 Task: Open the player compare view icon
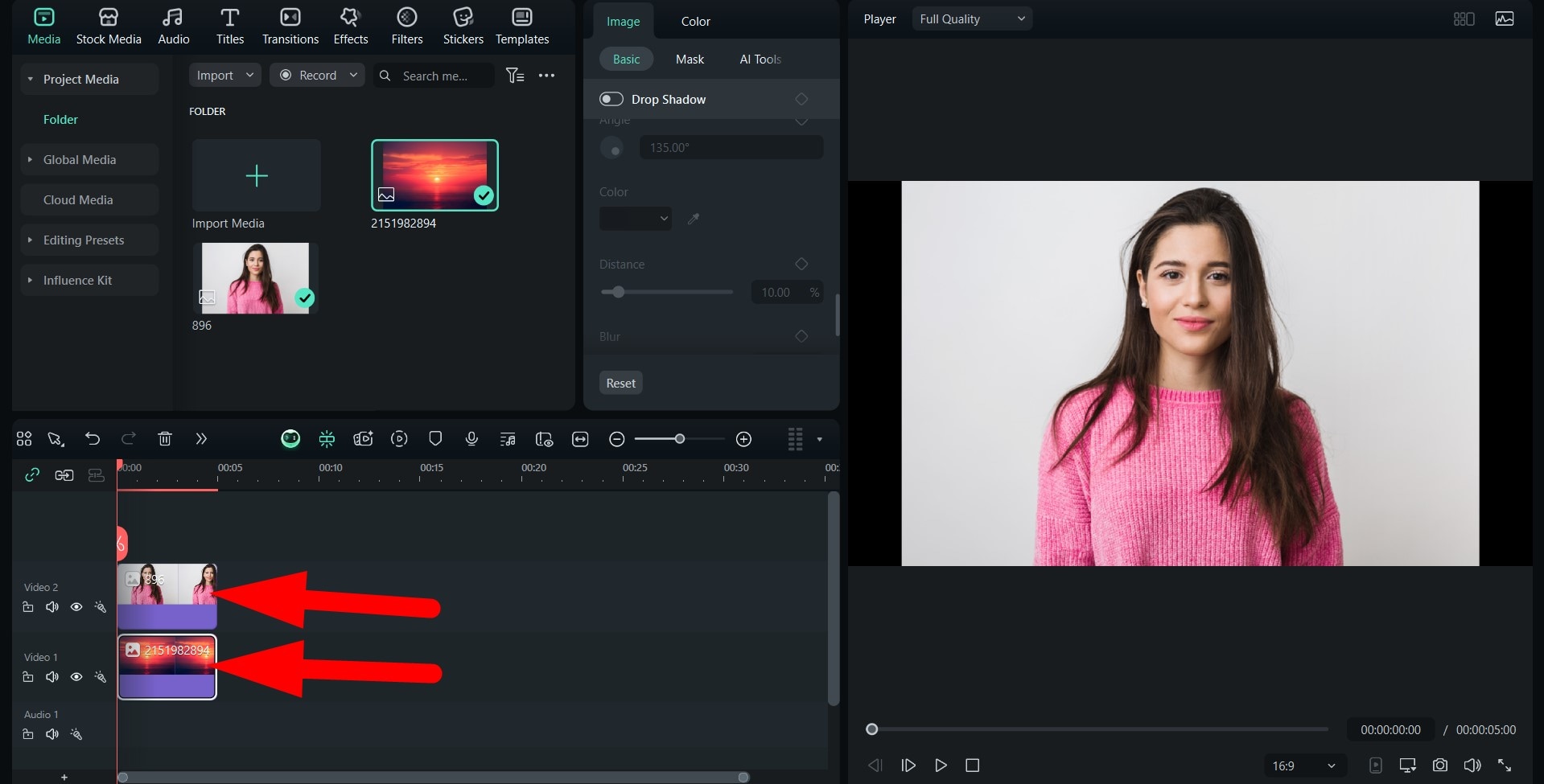1464,19
